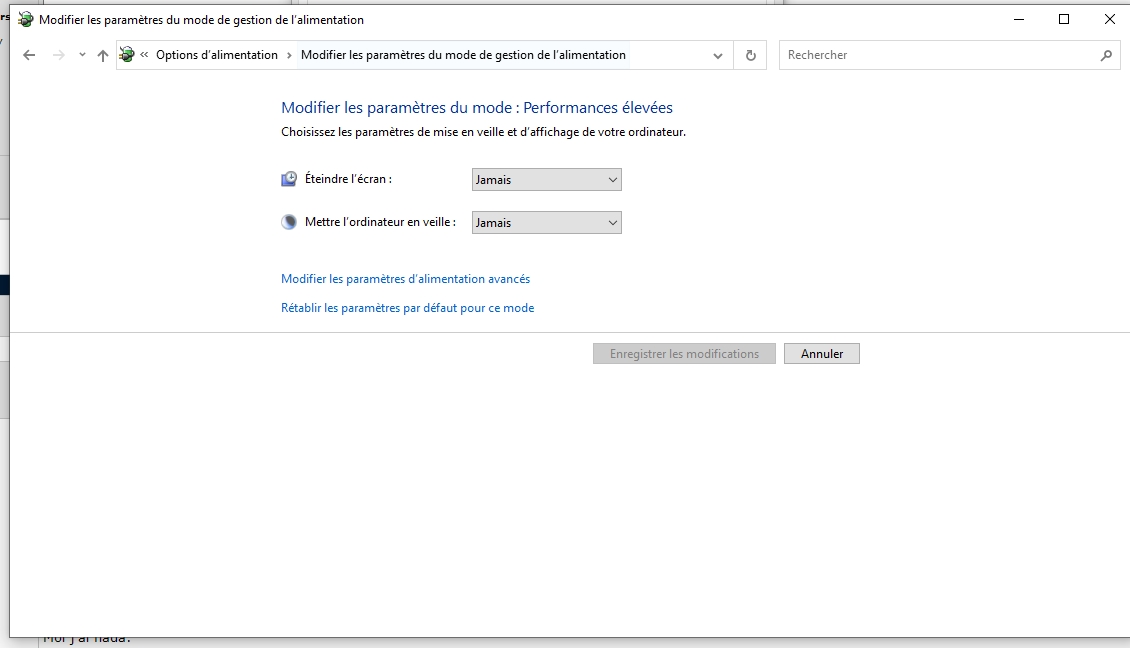Click the monitor icon beside Éteindre l'écran
This screenshot has height=648, width=1130.
point(289,179)
